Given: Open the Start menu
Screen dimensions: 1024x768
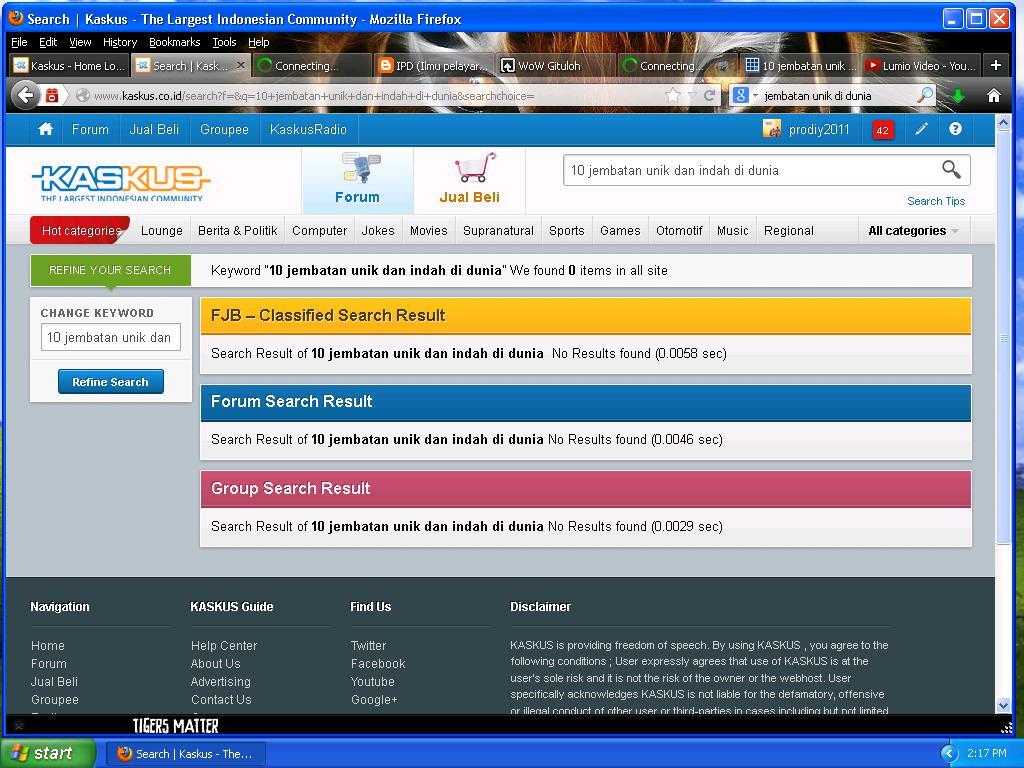Looking at the screenshot, I should (47, 753).
